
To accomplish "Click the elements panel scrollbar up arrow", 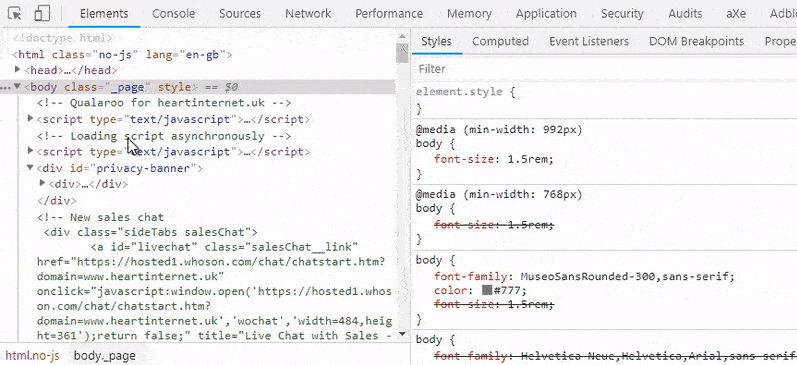I will [x=403, y=36].
